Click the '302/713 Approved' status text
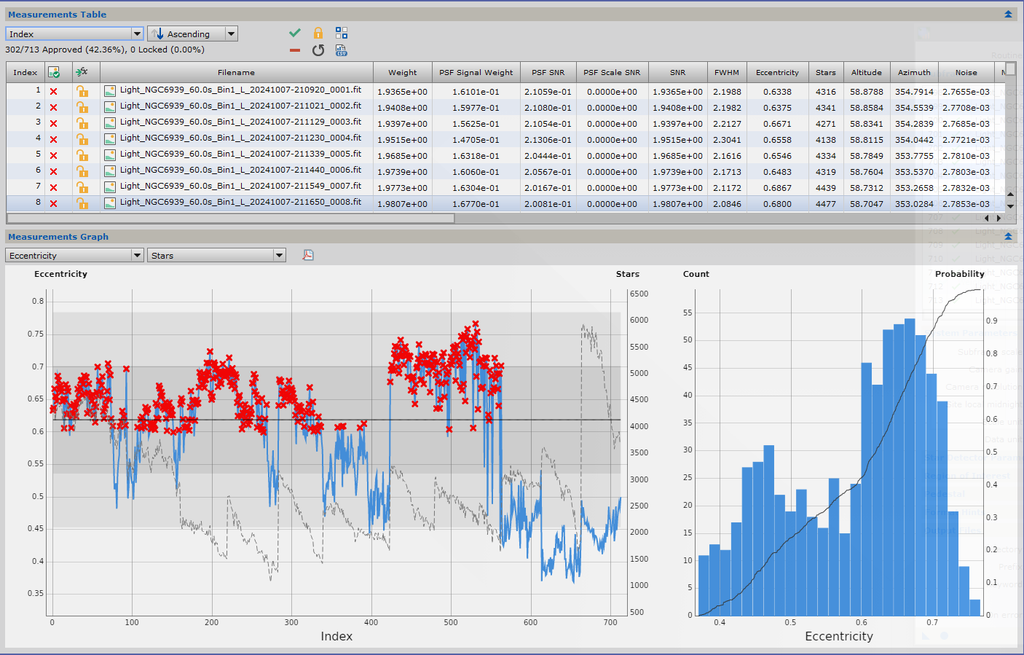The image size is (1024, 655). tap(104, 50)
